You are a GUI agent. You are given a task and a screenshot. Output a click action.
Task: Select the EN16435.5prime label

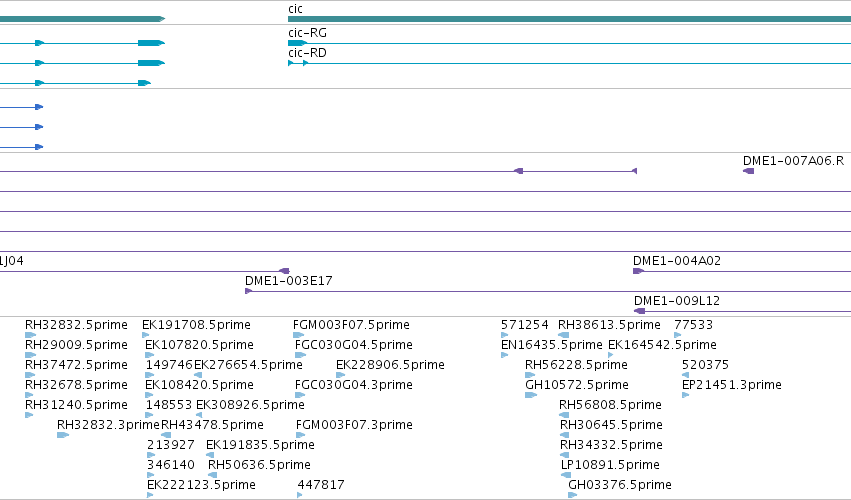point(551,345)
